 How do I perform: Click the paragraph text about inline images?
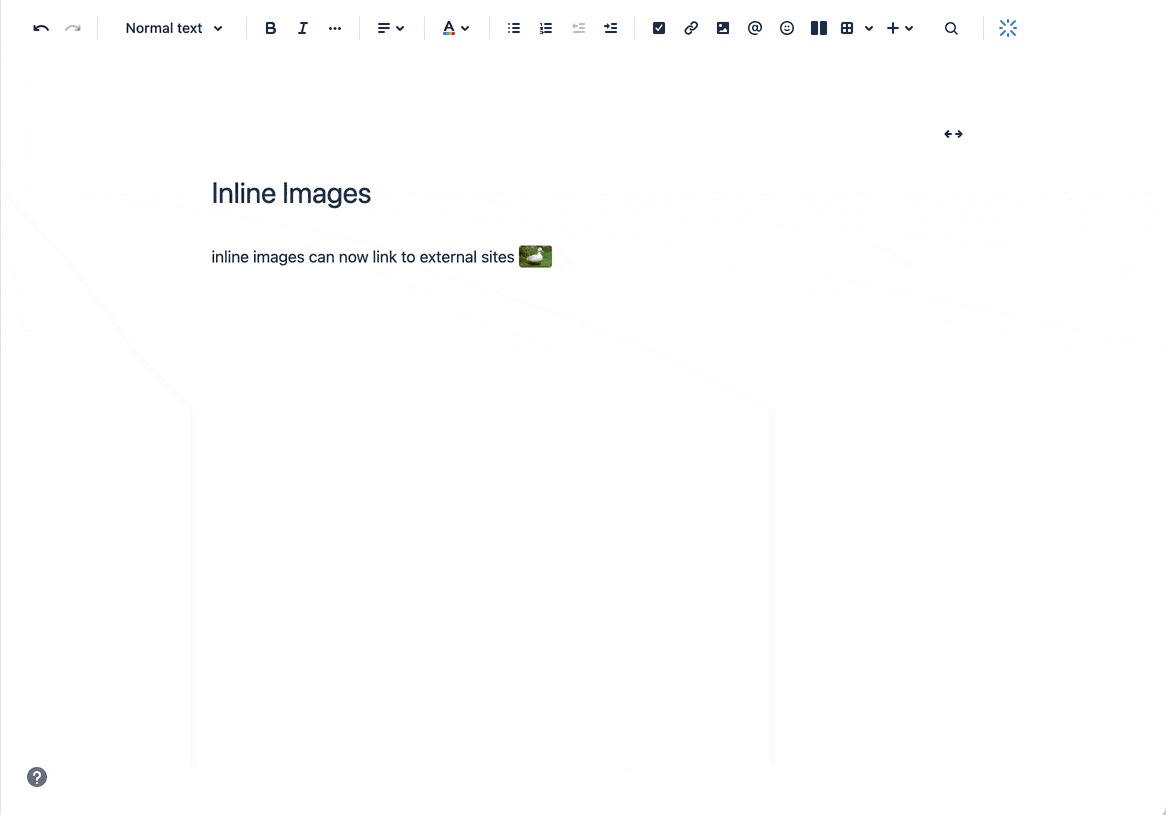point(363,257)
